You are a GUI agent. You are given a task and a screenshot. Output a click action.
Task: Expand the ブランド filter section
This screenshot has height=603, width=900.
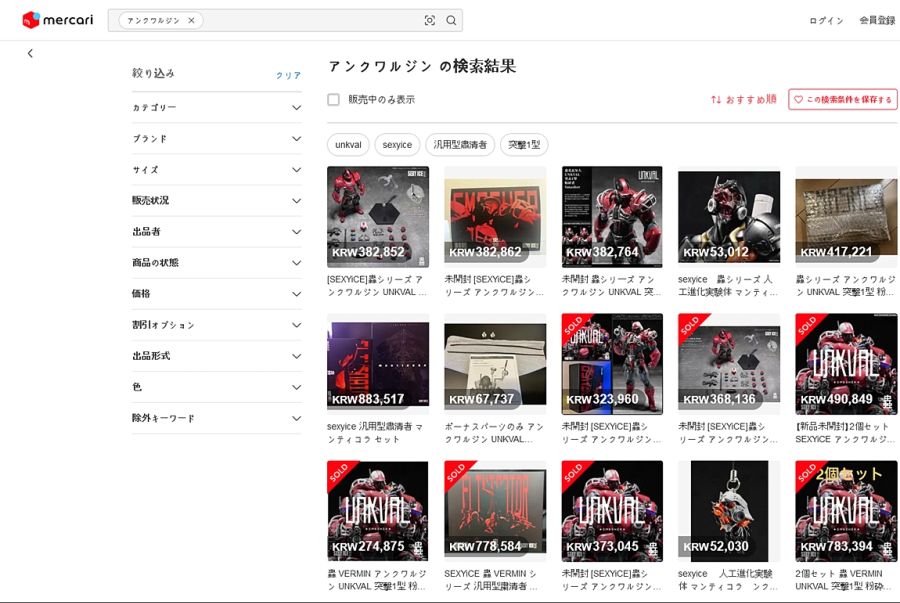(x=296, y=139)
